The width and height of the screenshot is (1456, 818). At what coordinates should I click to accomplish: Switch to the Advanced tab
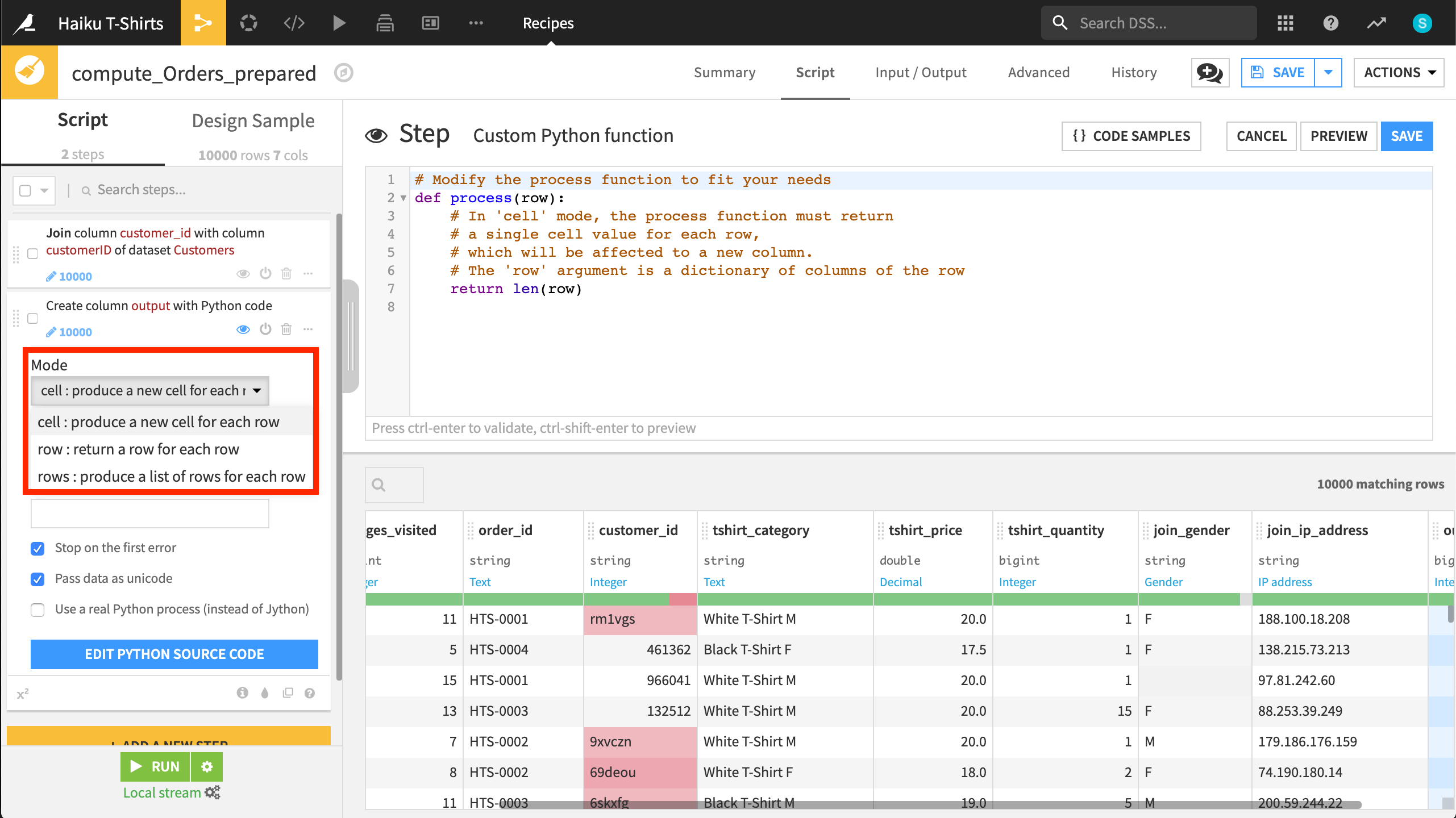[1039, 73]
